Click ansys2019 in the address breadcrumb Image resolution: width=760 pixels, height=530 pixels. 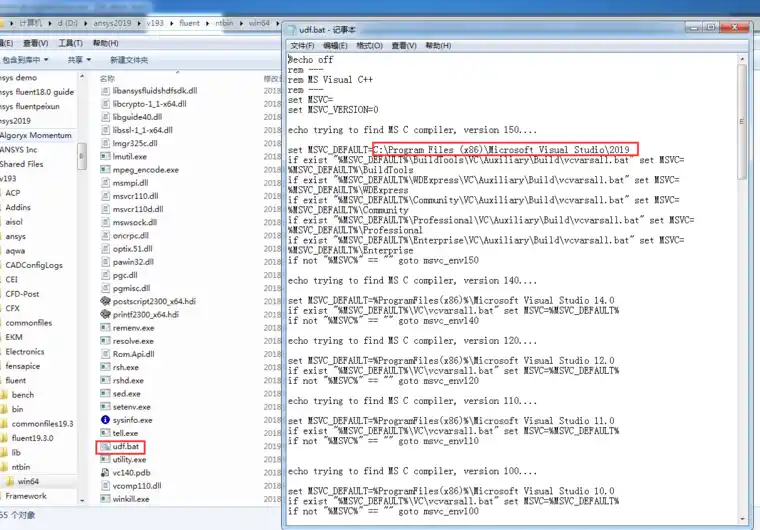pyautogui.click(x=112, y=23)
